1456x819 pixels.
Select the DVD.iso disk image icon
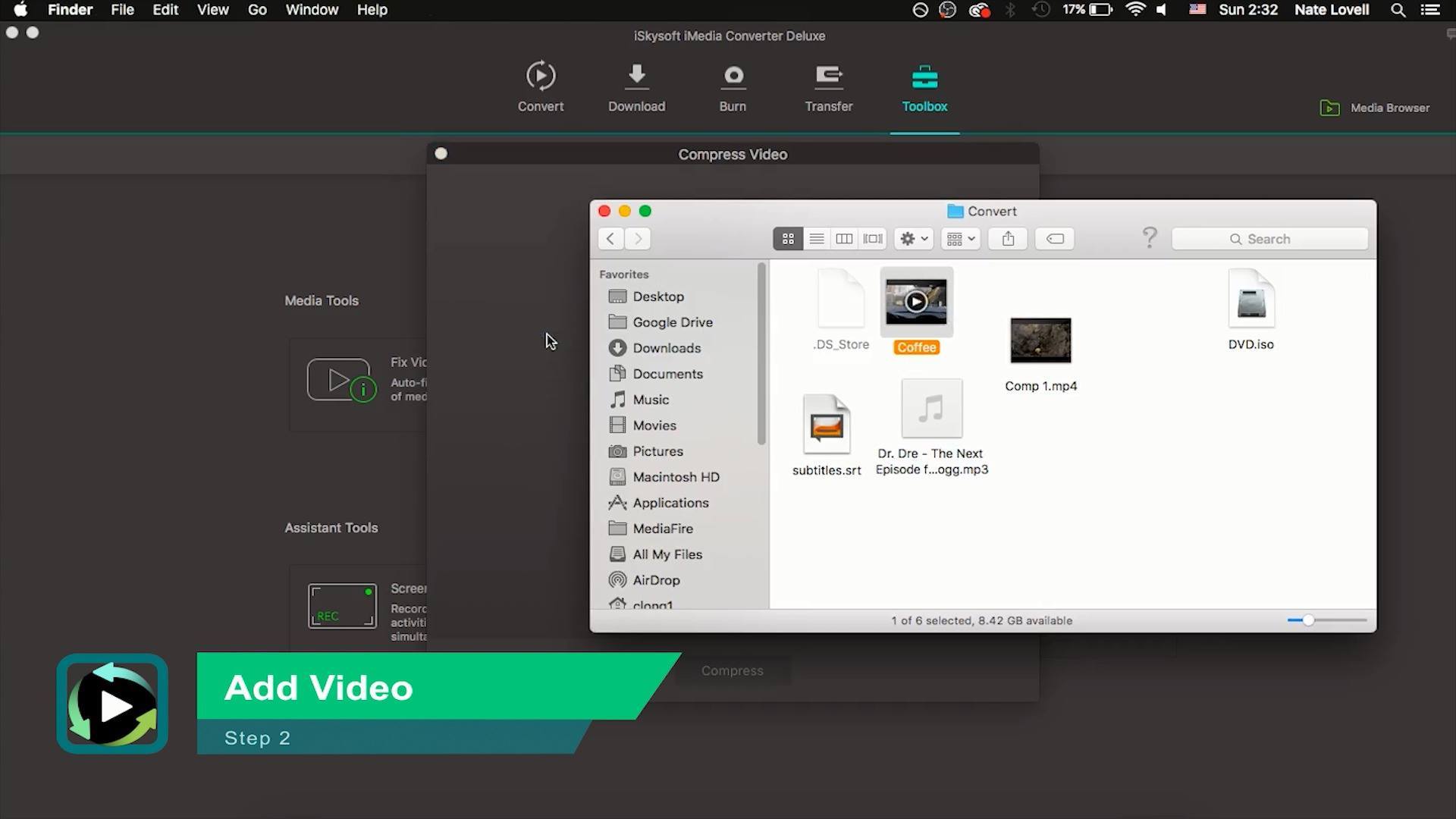1251,299
